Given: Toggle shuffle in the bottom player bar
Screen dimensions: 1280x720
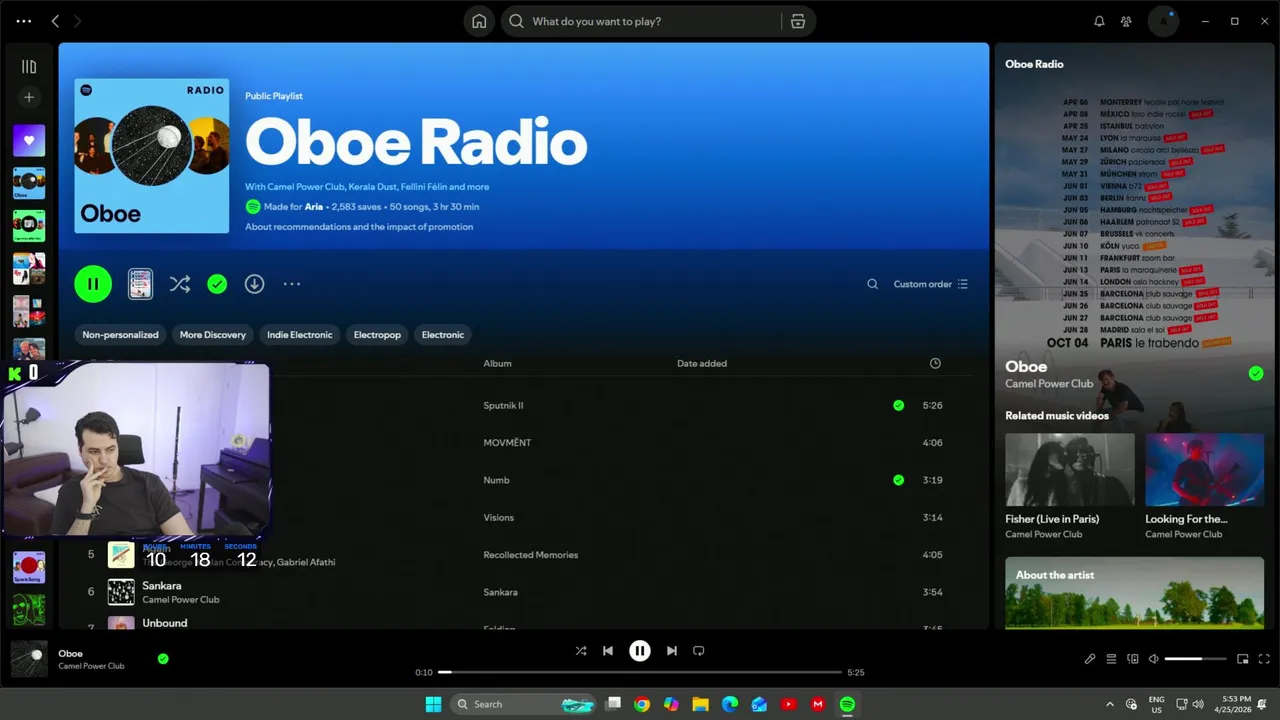Looking at the screenshot, I should [581, 651].
